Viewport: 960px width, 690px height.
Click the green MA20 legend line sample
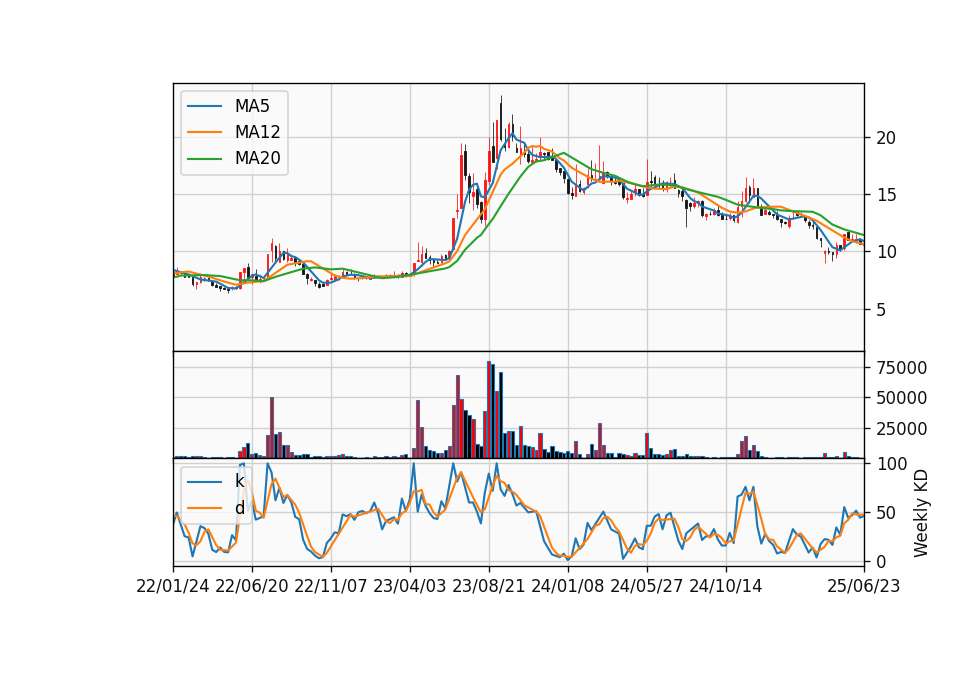(x=204, y=159)
